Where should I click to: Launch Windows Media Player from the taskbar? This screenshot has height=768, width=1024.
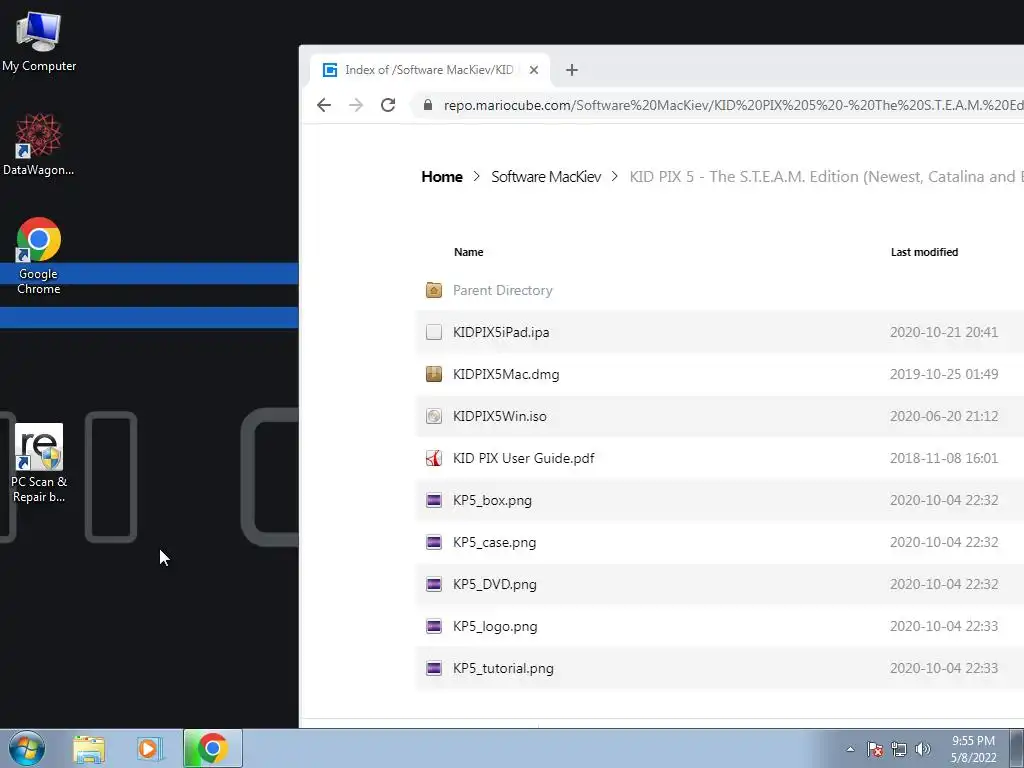click(x=150, y=749)
